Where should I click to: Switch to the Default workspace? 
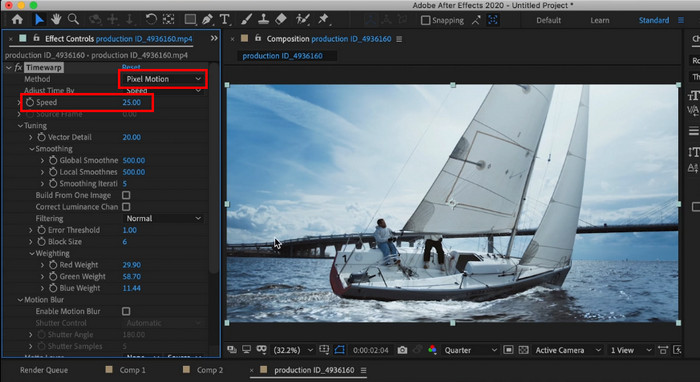tap(548, 20)
